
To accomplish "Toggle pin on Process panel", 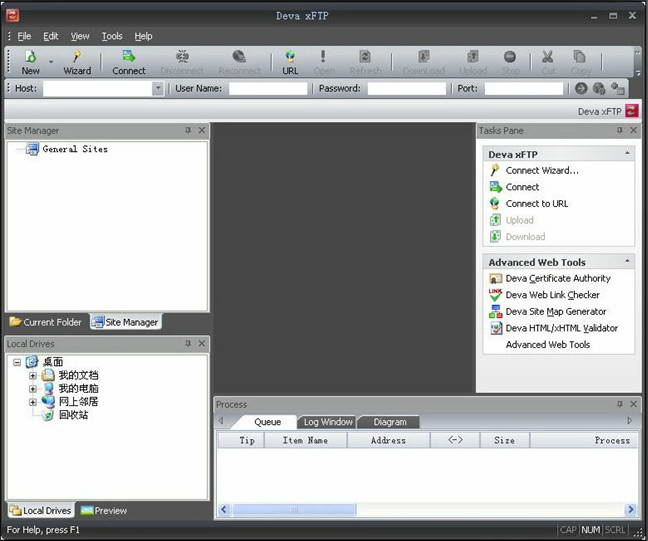I will click(x=619, y=405).
